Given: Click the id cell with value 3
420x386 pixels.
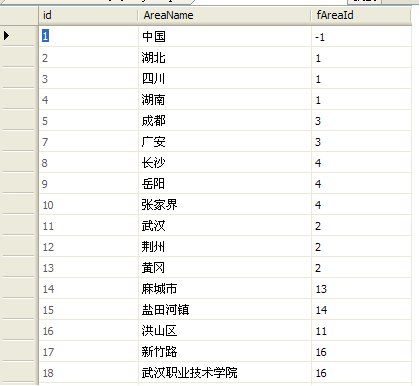Looking at the screenshot, I should (x=88, y=79).
